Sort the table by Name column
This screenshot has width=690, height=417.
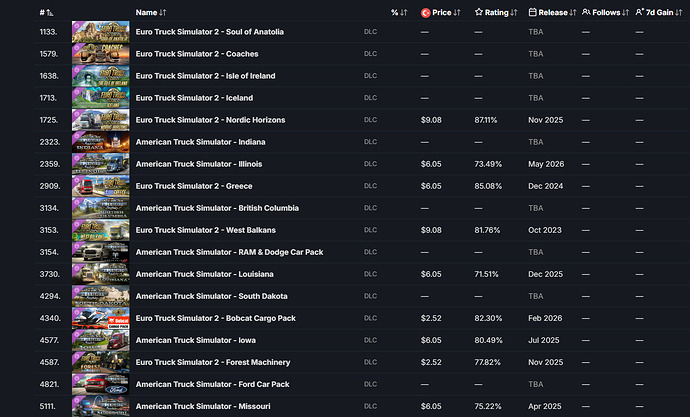click(x=151, y=13)
